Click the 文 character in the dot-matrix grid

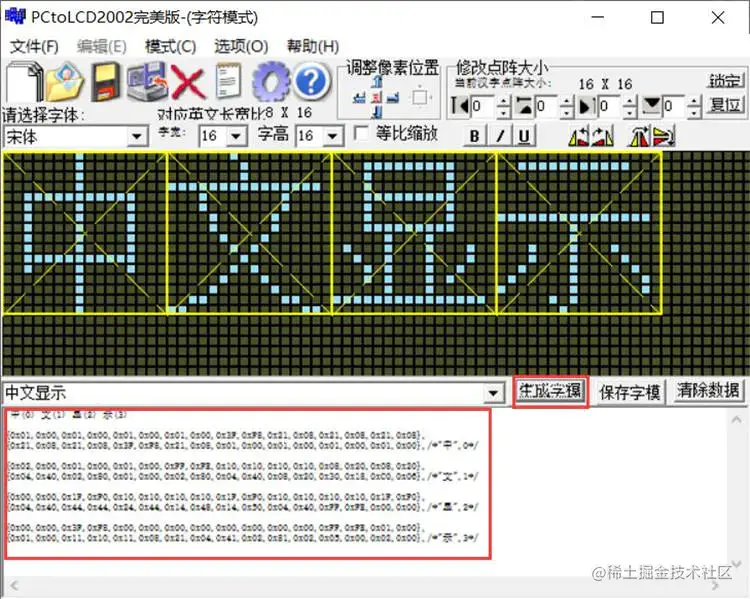click(x=249, y=233)
